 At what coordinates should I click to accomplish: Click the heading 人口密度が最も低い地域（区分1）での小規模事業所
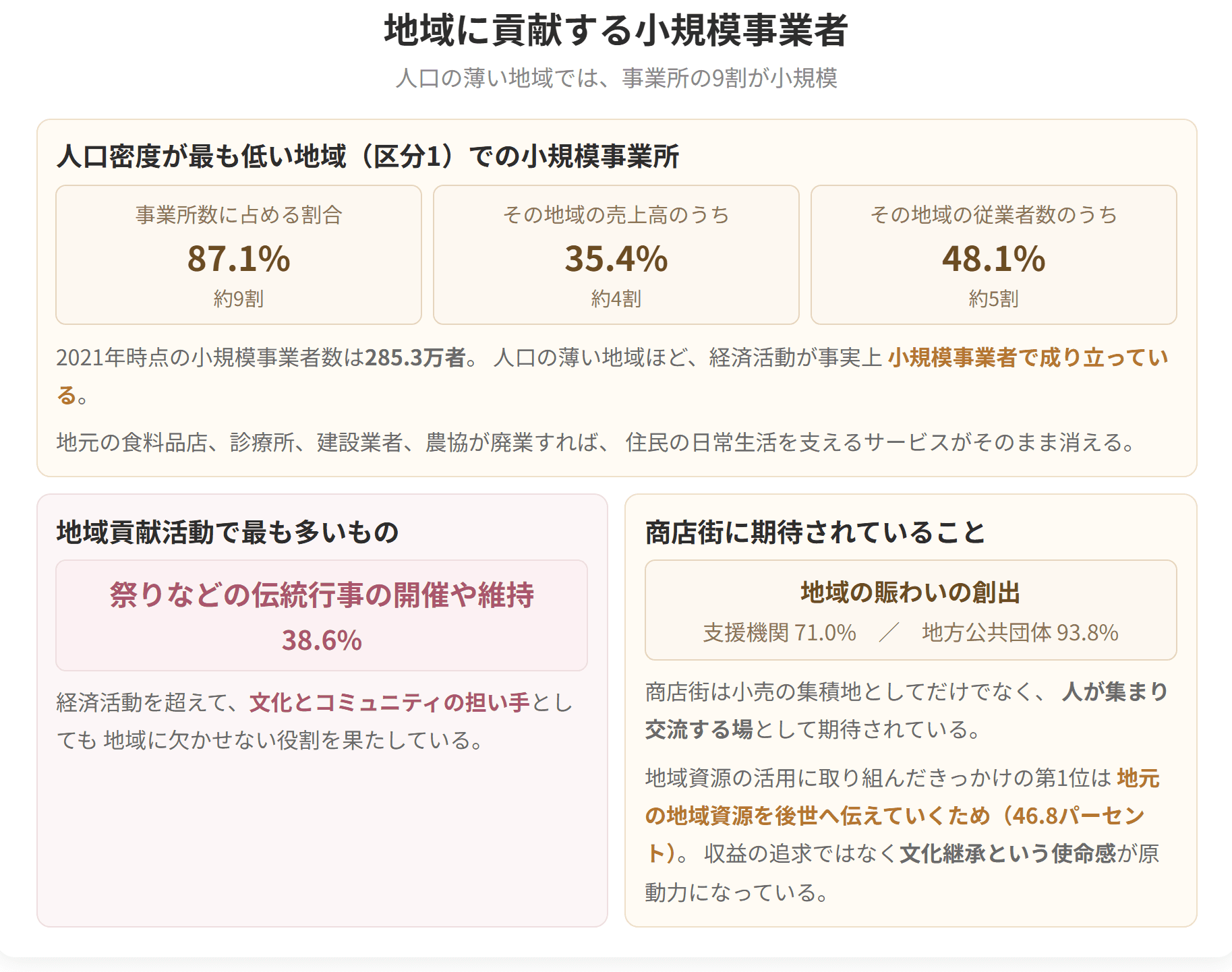pos(368,156)
